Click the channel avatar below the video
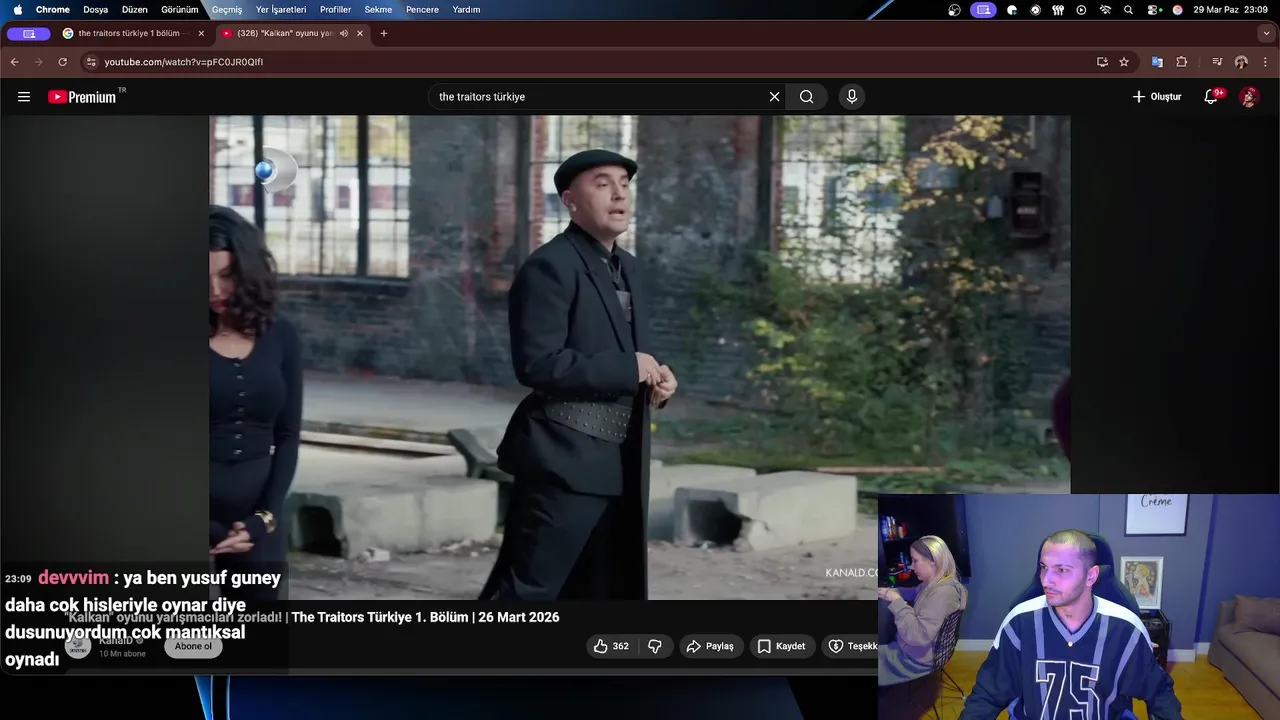Viewport: 1280px width, 720px height. pos(78,647)
